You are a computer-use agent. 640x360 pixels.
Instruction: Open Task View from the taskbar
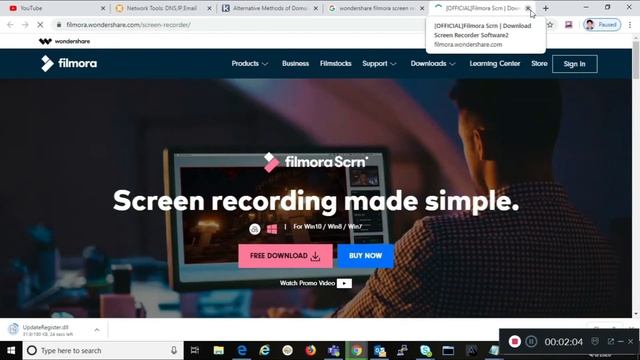click(x=195, y=351)
